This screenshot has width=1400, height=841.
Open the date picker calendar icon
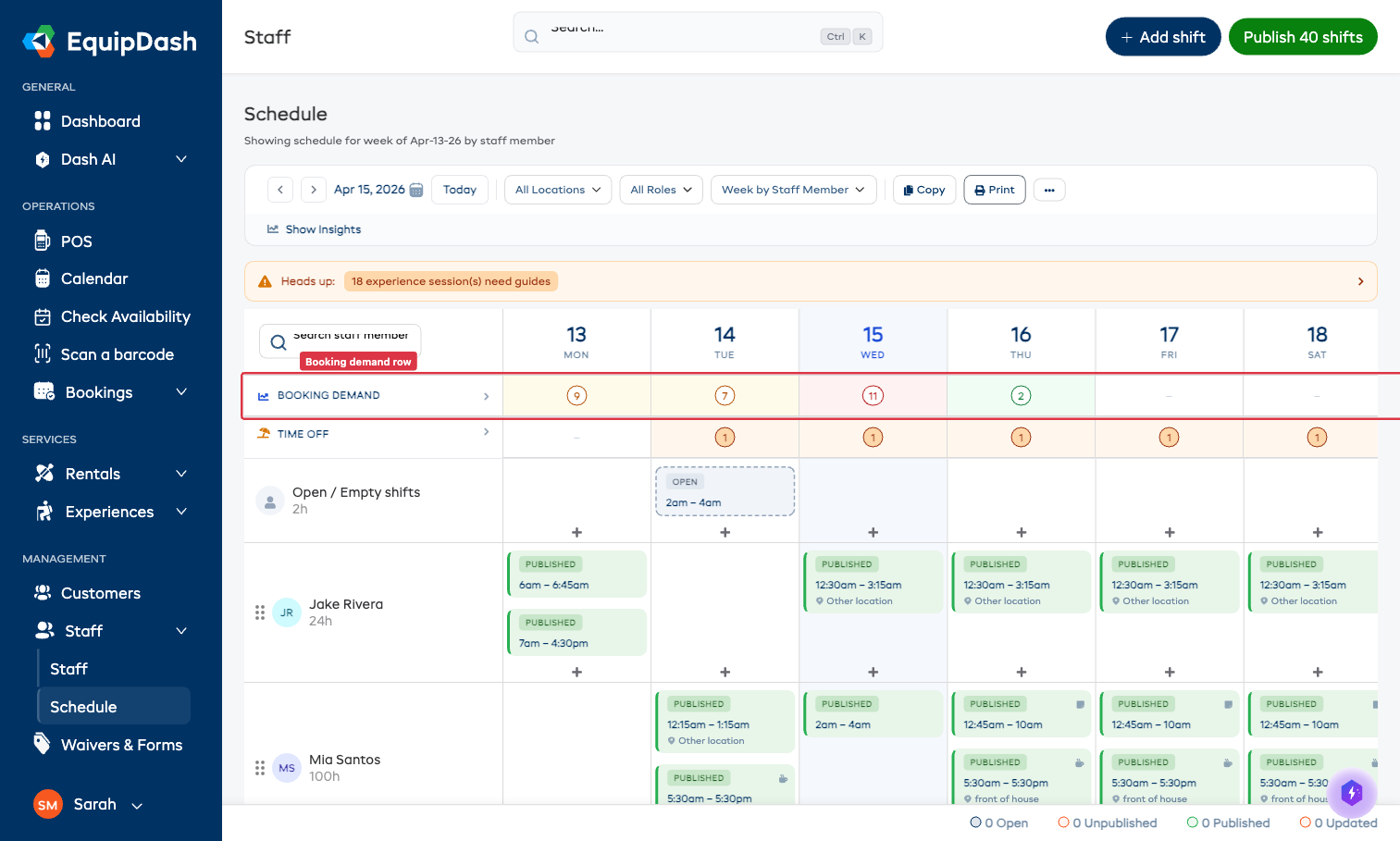(416, 190)
